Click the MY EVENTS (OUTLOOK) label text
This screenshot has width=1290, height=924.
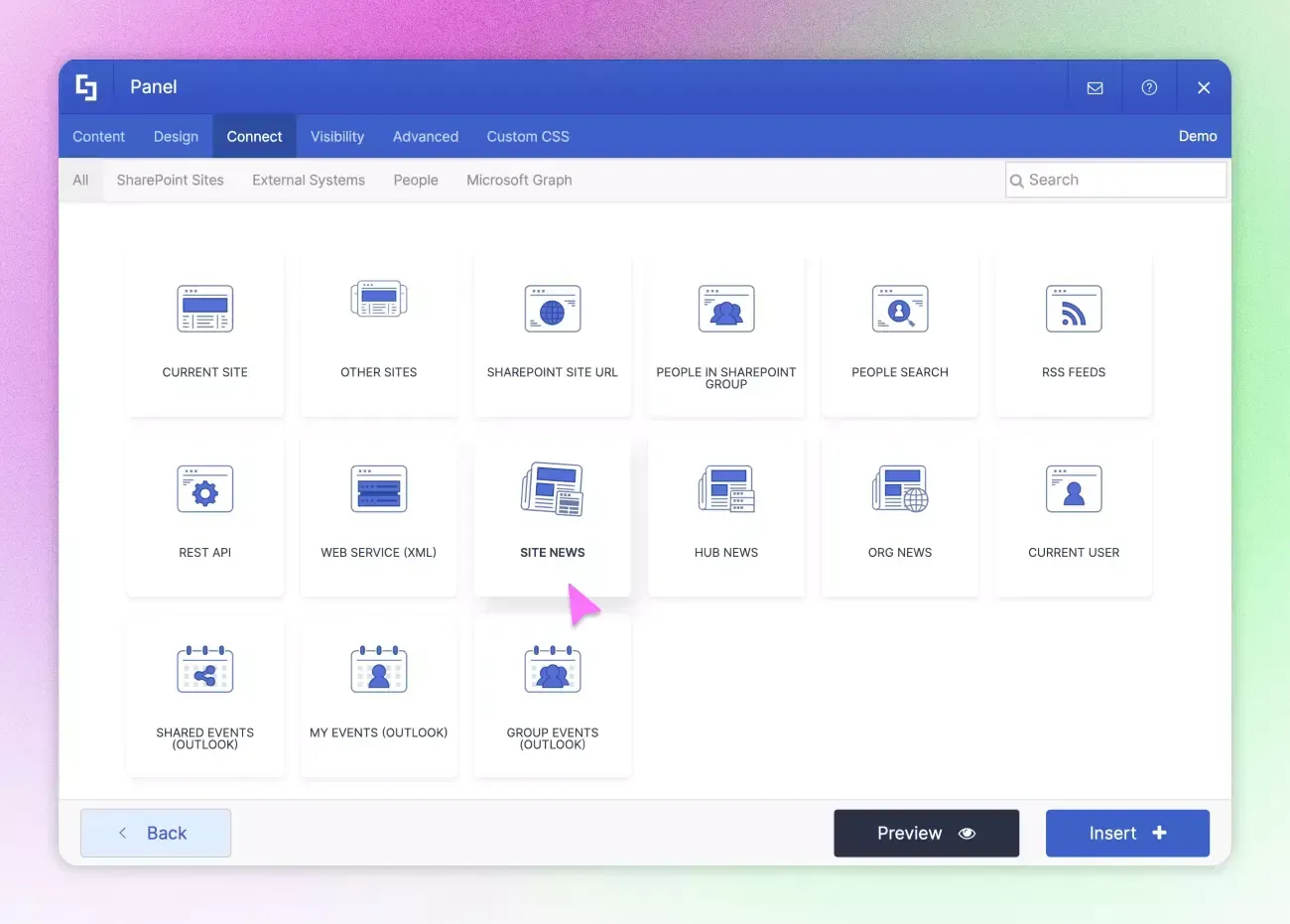coord(379,732)
